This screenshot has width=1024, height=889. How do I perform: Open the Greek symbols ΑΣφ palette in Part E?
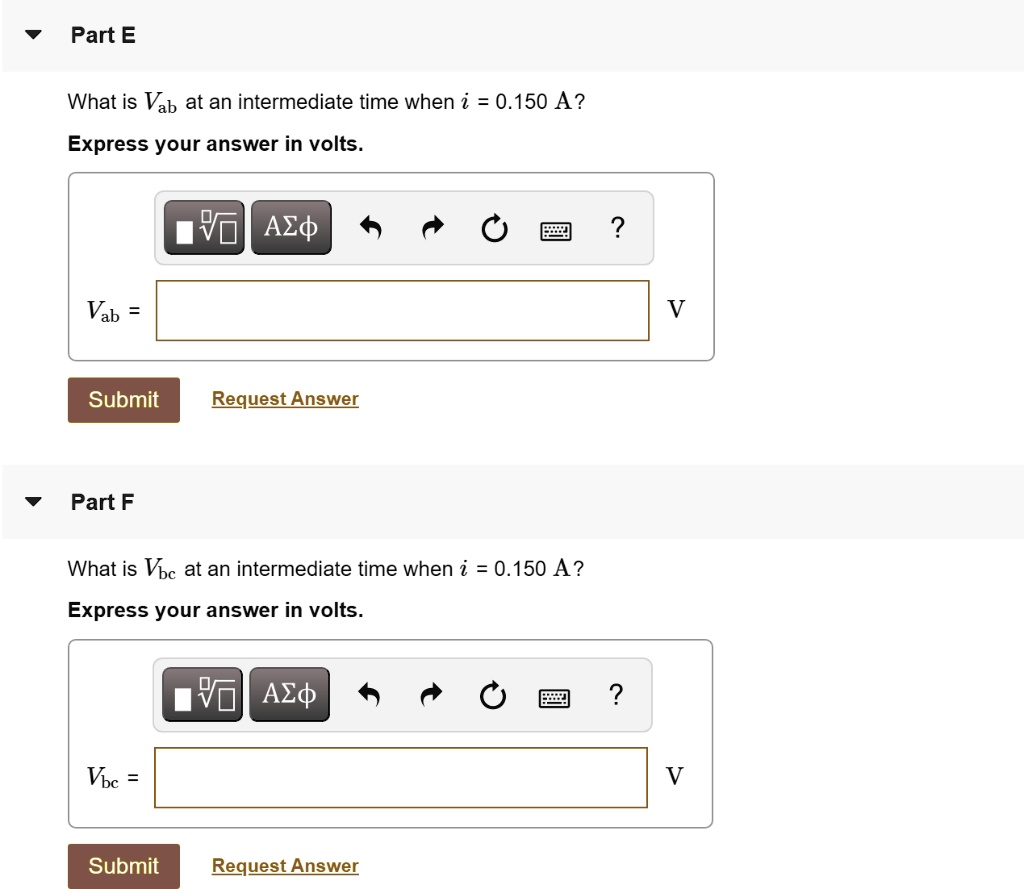pos(290,227)
